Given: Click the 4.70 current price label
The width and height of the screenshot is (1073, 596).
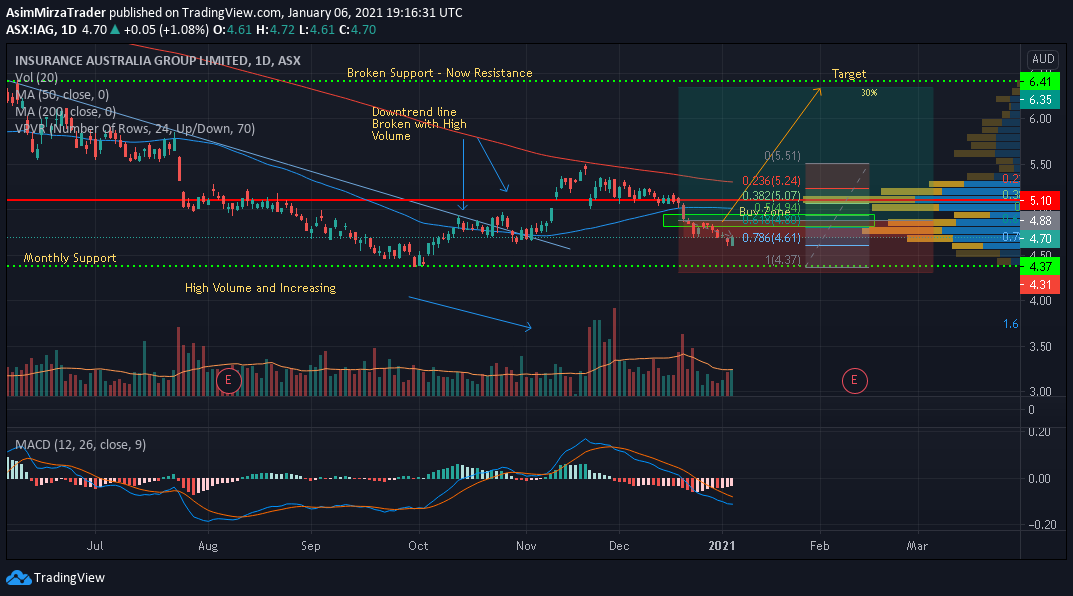Looking at the screenshot, I should (x=1039, y=239).
